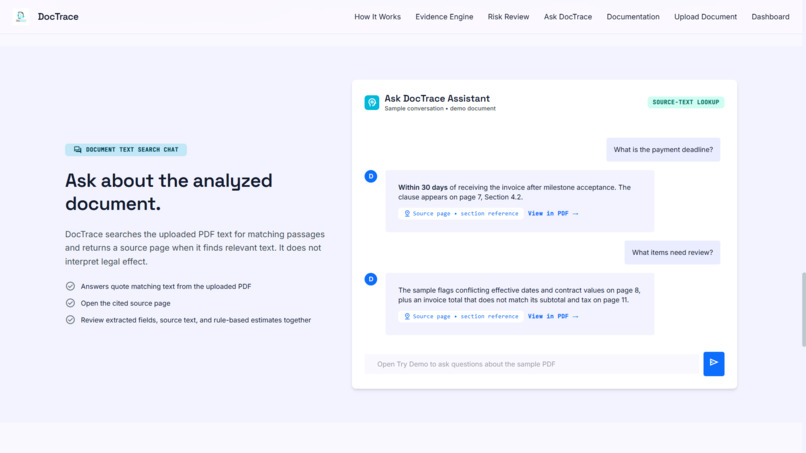
Task: Click the SOURCE-TEXT LOOKUP badge
Action: (x=686, y=102)
